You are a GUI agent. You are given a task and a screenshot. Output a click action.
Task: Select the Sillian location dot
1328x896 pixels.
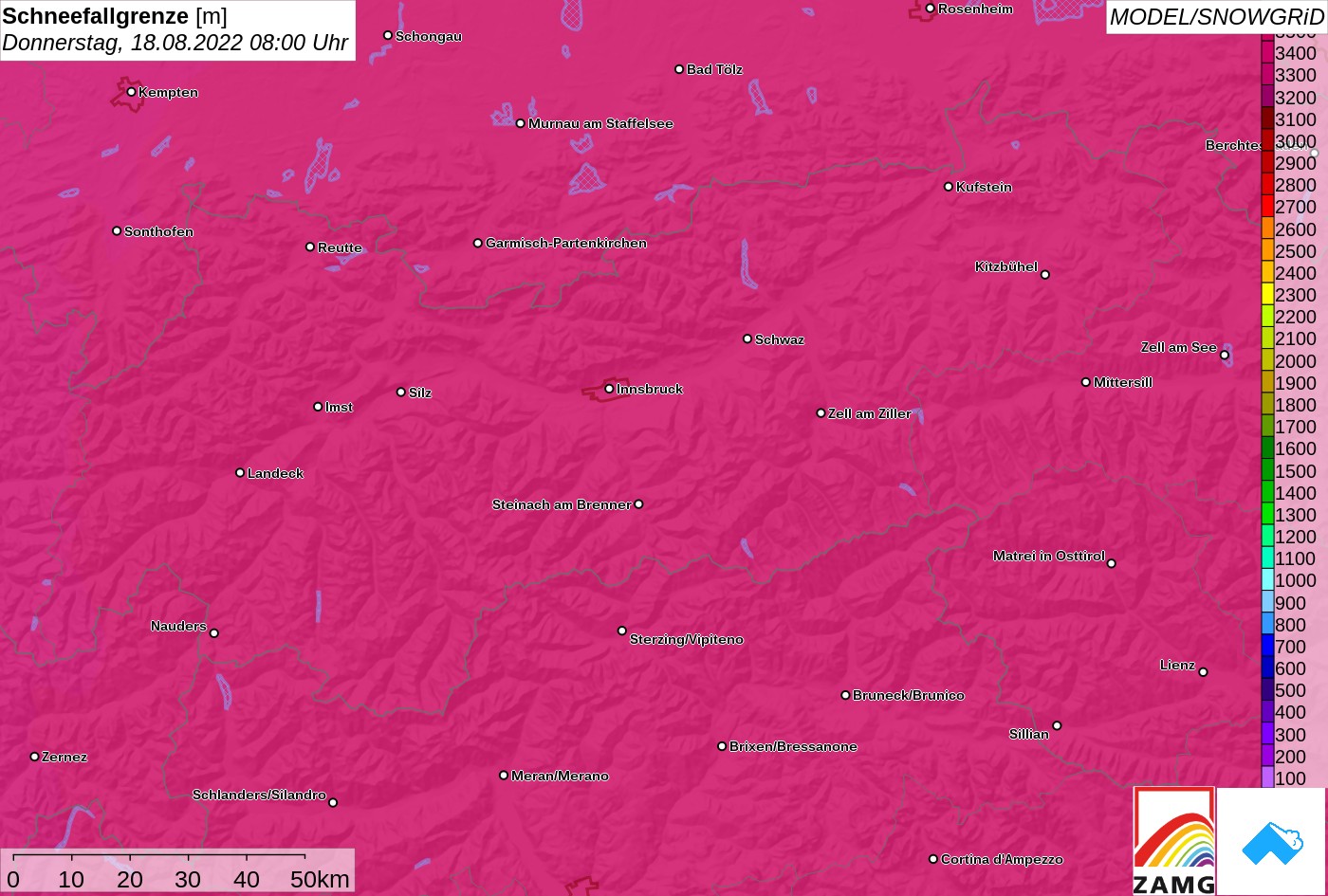pos(1057,726)
